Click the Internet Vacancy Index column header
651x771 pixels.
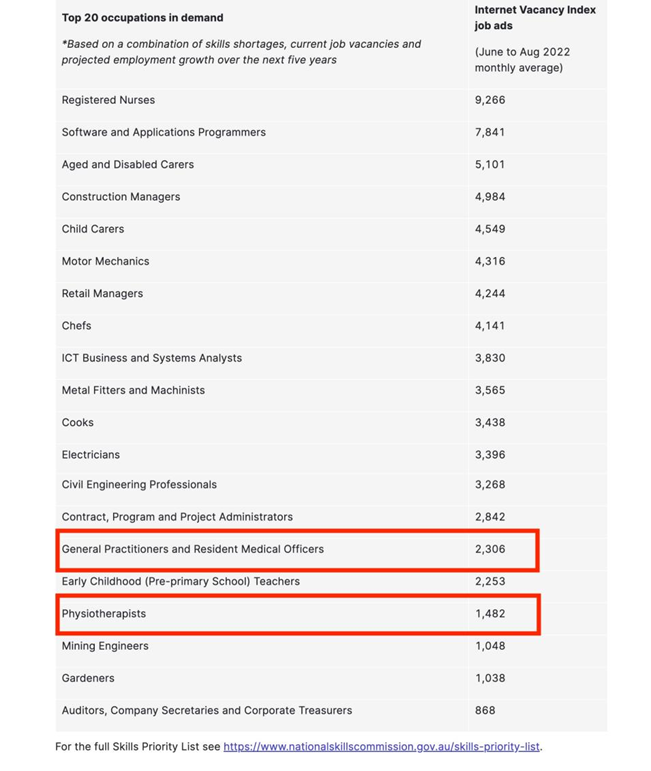(x=535, y=18)
